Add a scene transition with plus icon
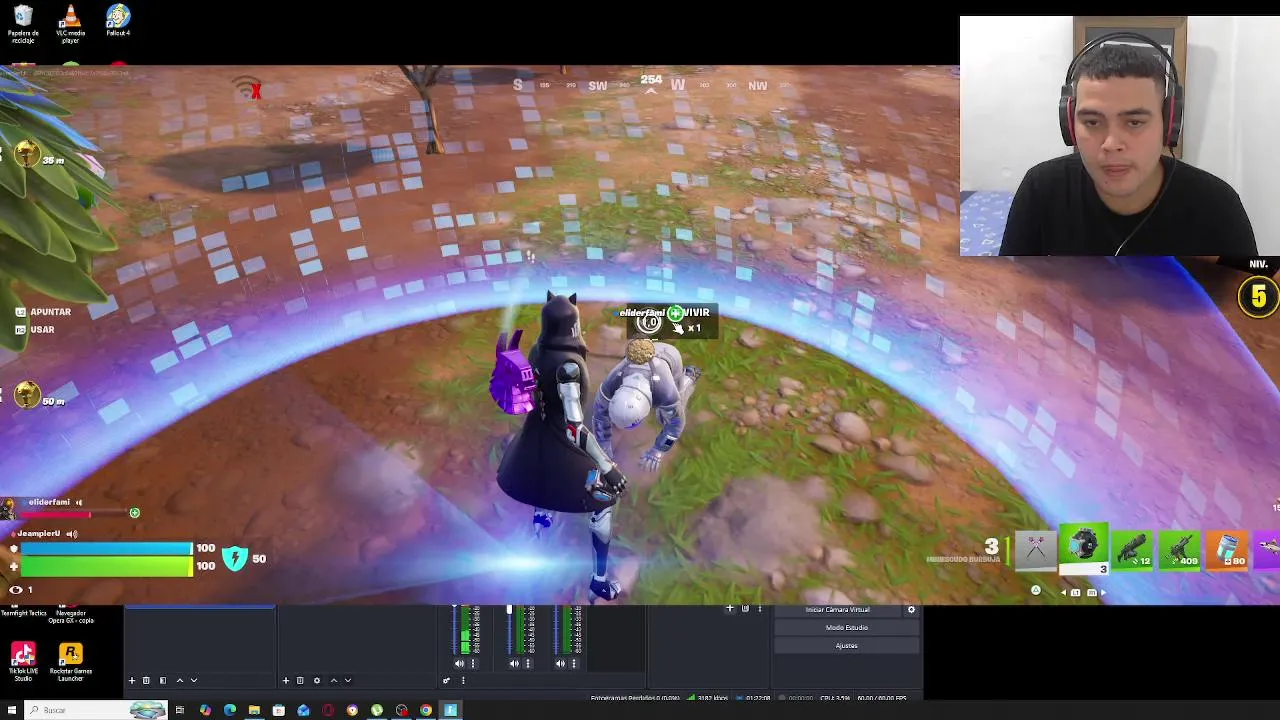 [729, 608]
